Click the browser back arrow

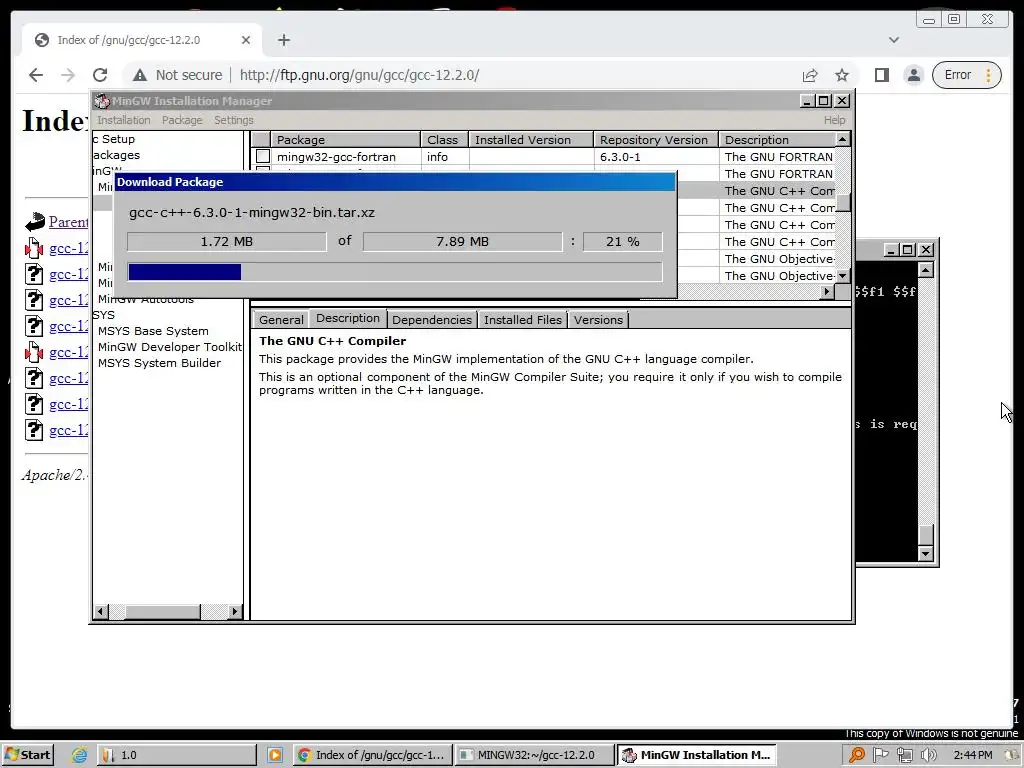(36, 75)
